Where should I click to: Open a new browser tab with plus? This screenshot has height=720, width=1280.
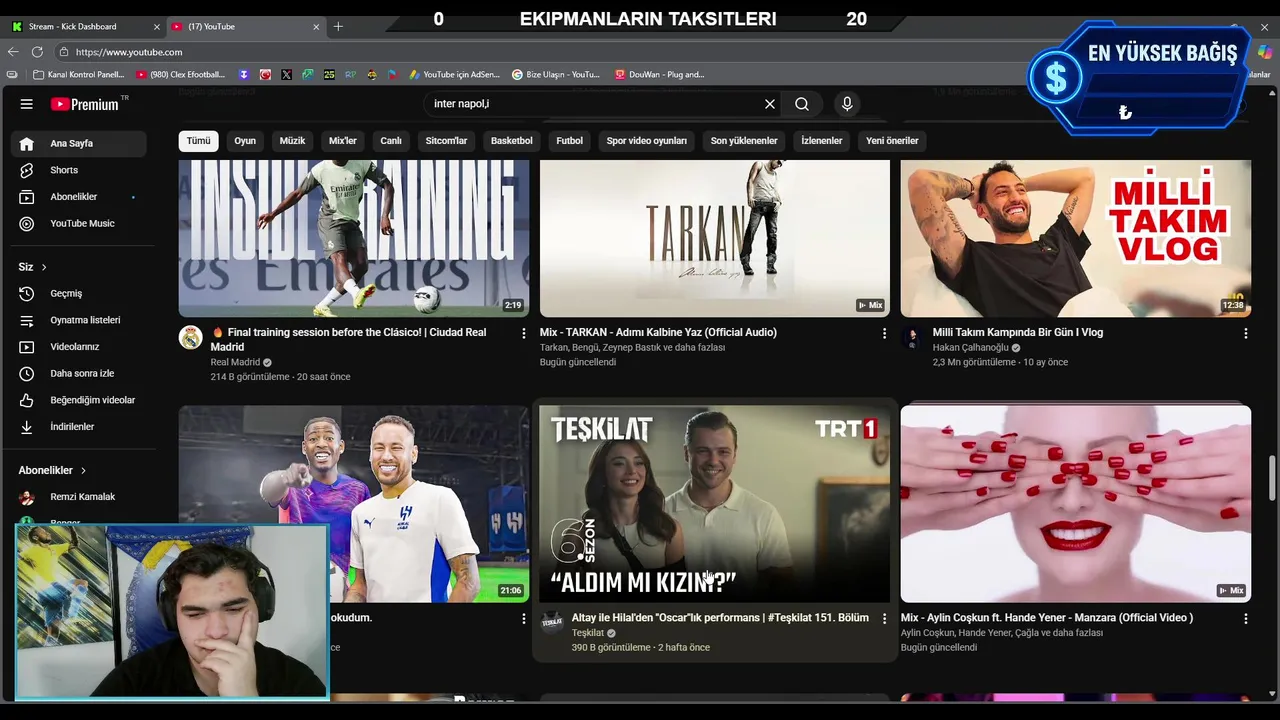point(338,26)
